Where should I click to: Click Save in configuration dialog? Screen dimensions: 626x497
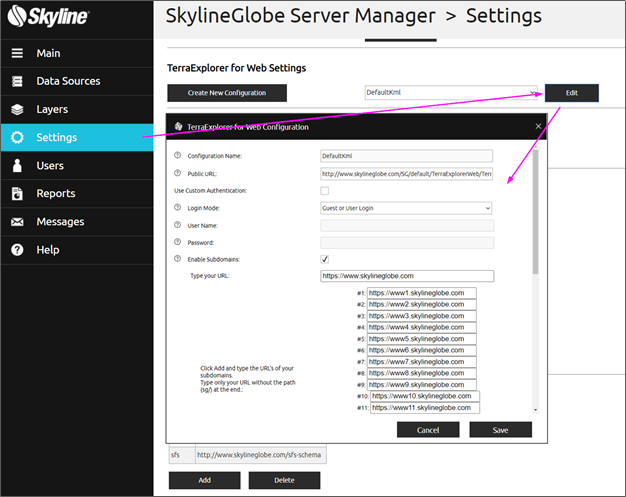tap(500, 430)
